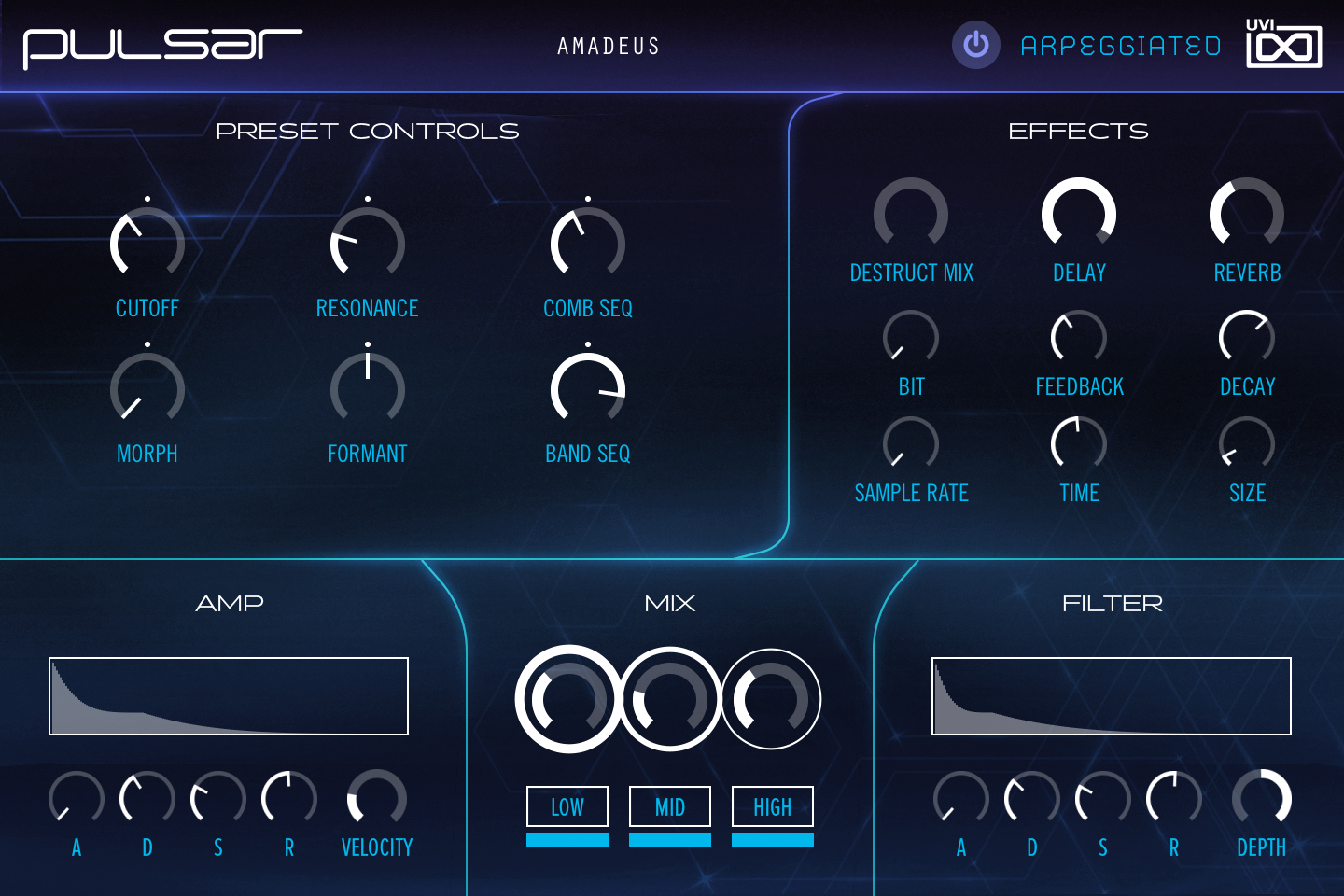This screenshot has width=1344, height=896.
Task: Select the FORMANT knob
Action: [x=368, y=388]
